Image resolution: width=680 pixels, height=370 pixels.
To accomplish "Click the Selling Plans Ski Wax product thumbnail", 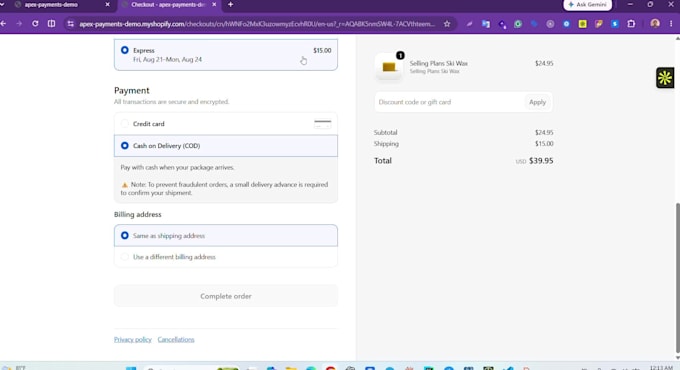I will pos(389,66).
